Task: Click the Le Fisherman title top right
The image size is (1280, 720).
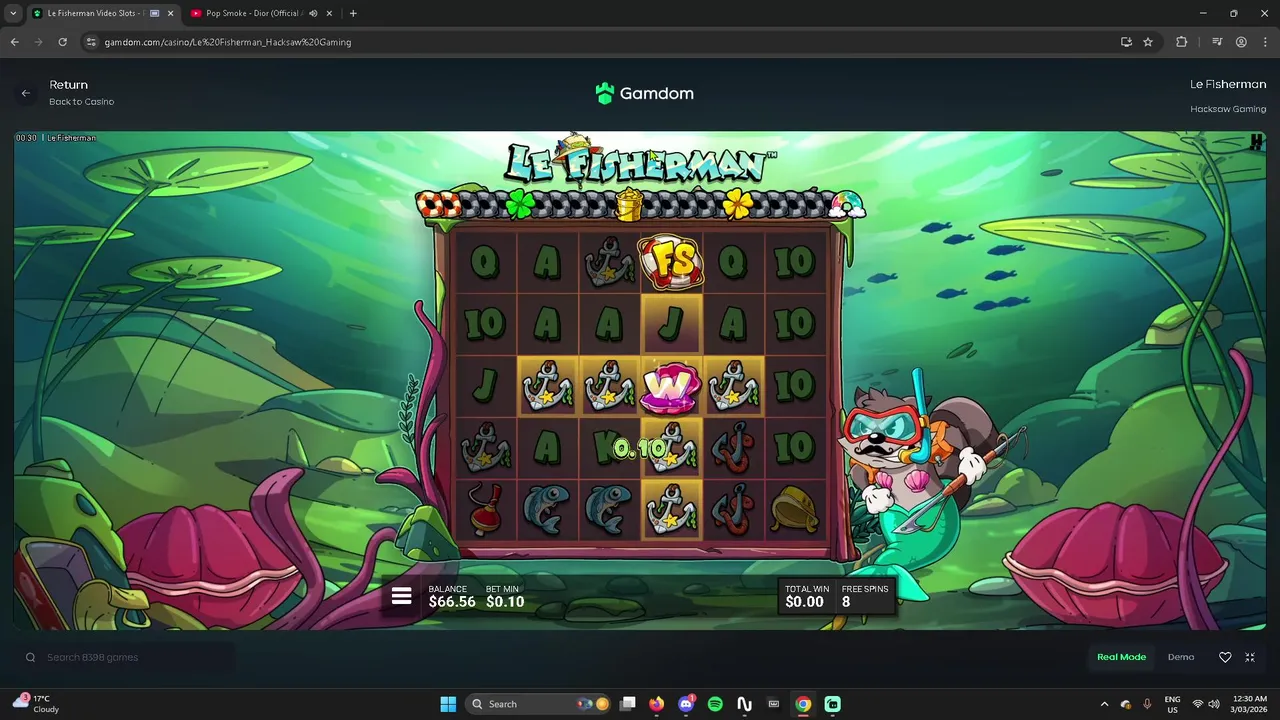Action: [1228, 84]
